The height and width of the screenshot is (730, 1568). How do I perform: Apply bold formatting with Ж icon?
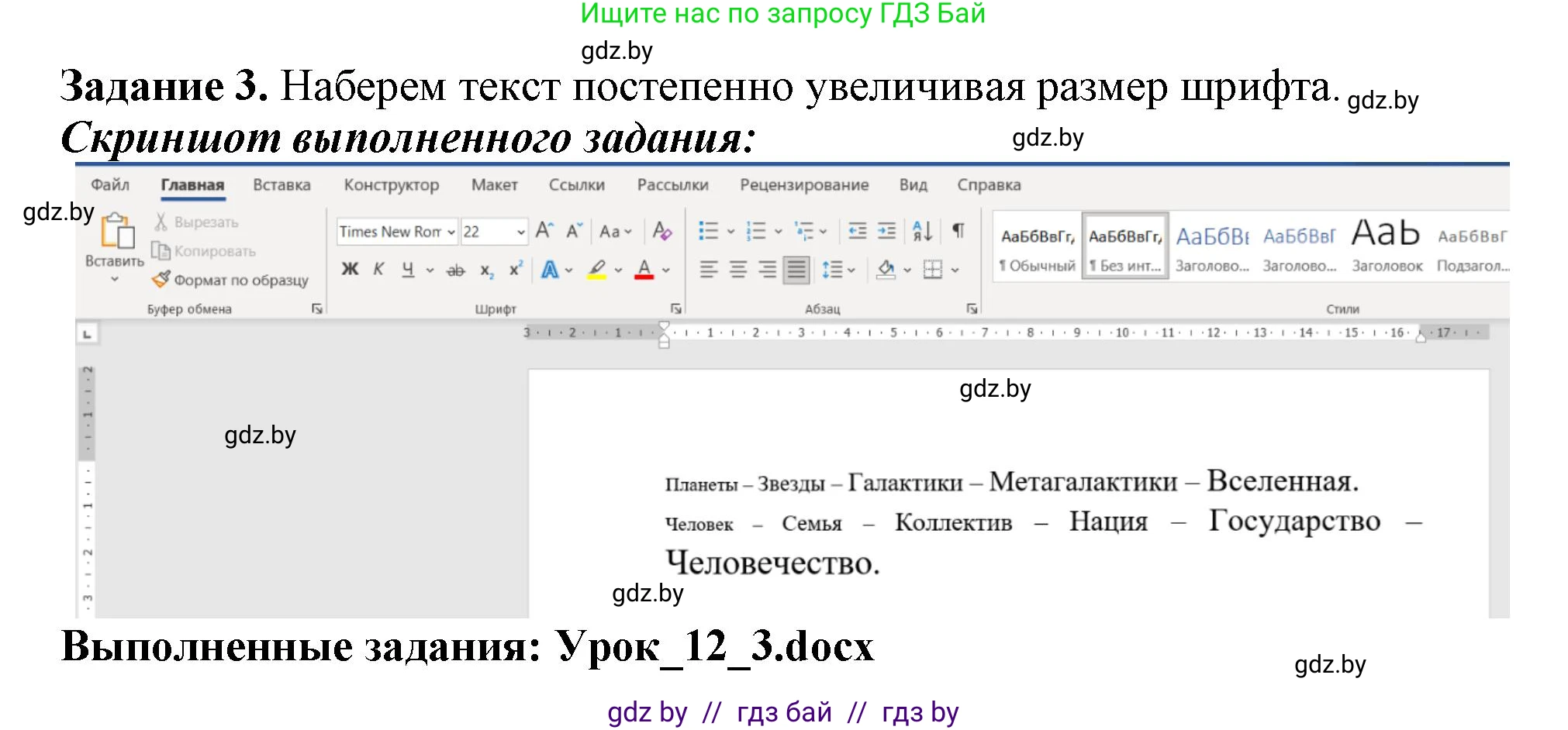click(351, 270)
